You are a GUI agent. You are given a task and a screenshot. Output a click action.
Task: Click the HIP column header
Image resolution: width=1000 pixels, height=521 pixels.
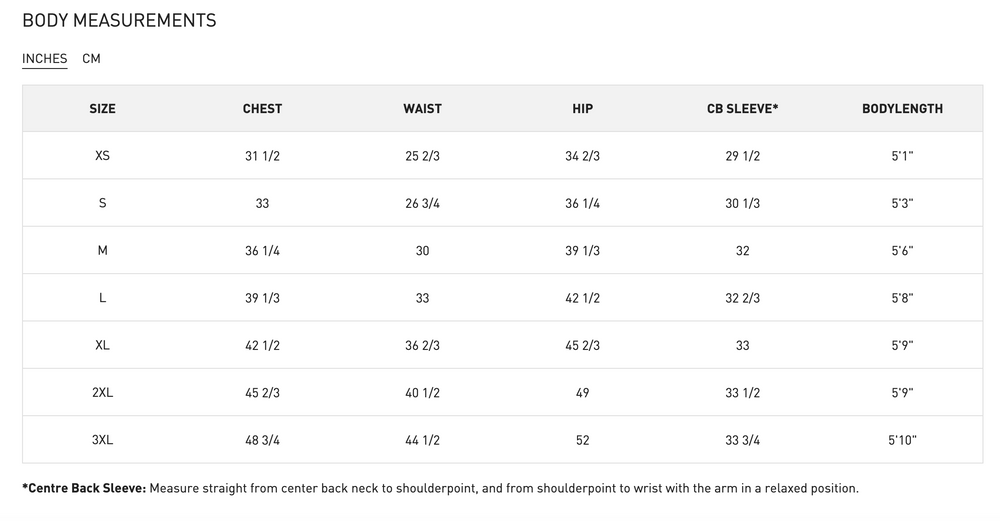coord(582,108)
